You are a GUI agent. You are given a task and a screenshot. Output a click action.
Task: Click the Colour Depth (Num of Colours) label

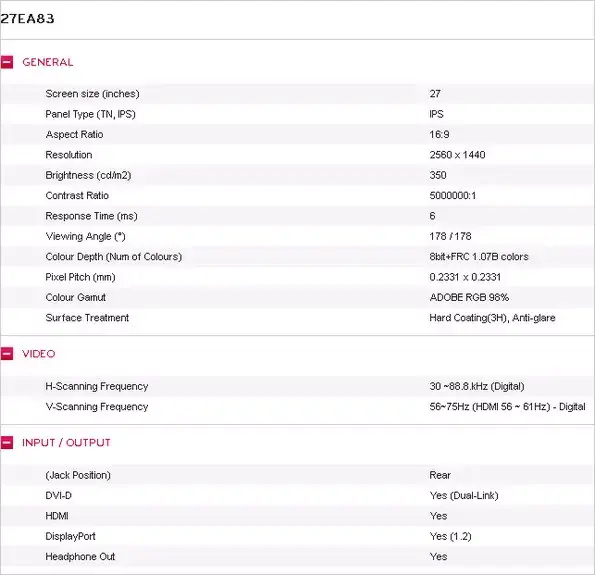(113, 257)
